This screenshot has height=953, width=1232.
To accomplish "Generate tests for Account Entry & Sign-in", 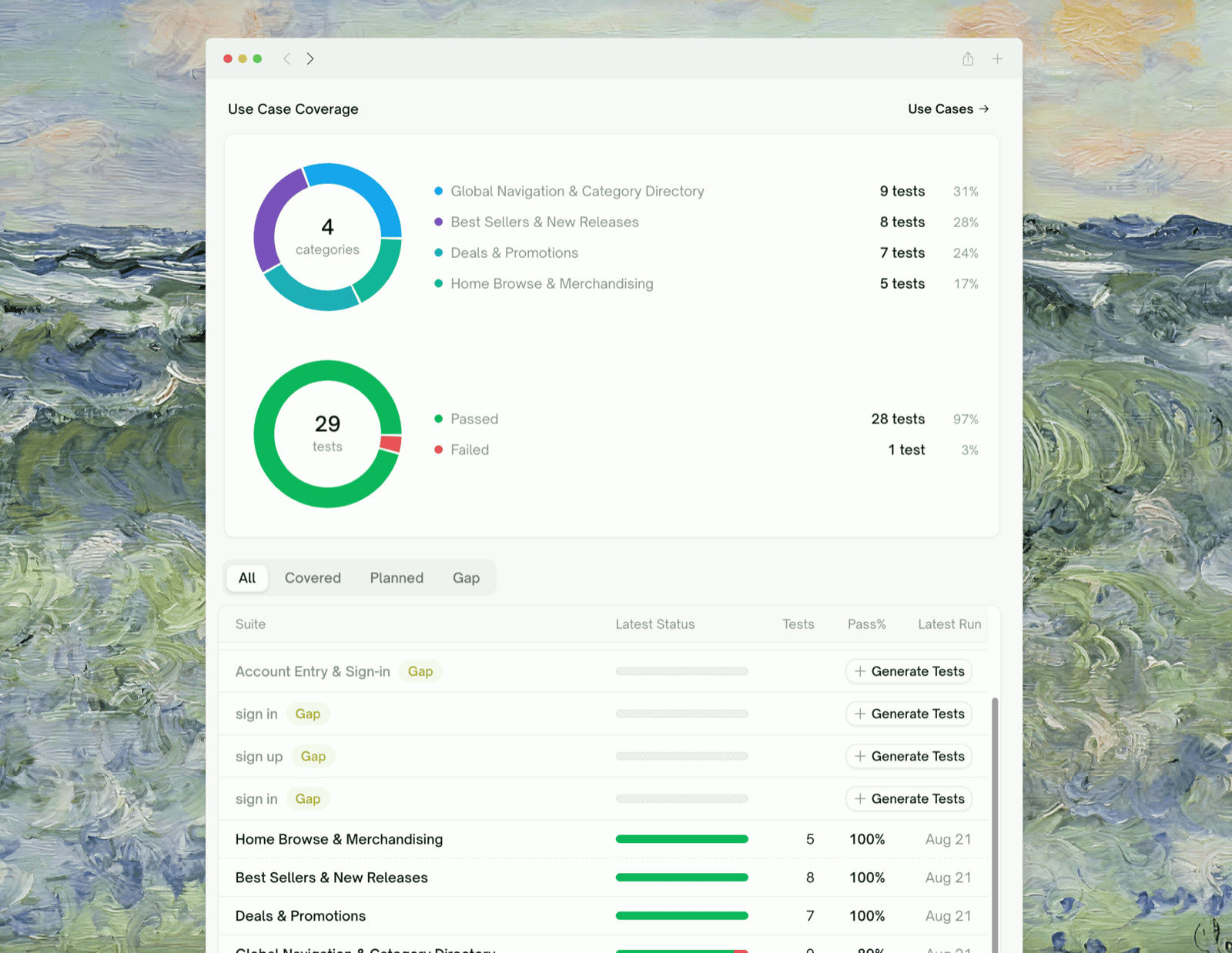I will click(909, 671).
